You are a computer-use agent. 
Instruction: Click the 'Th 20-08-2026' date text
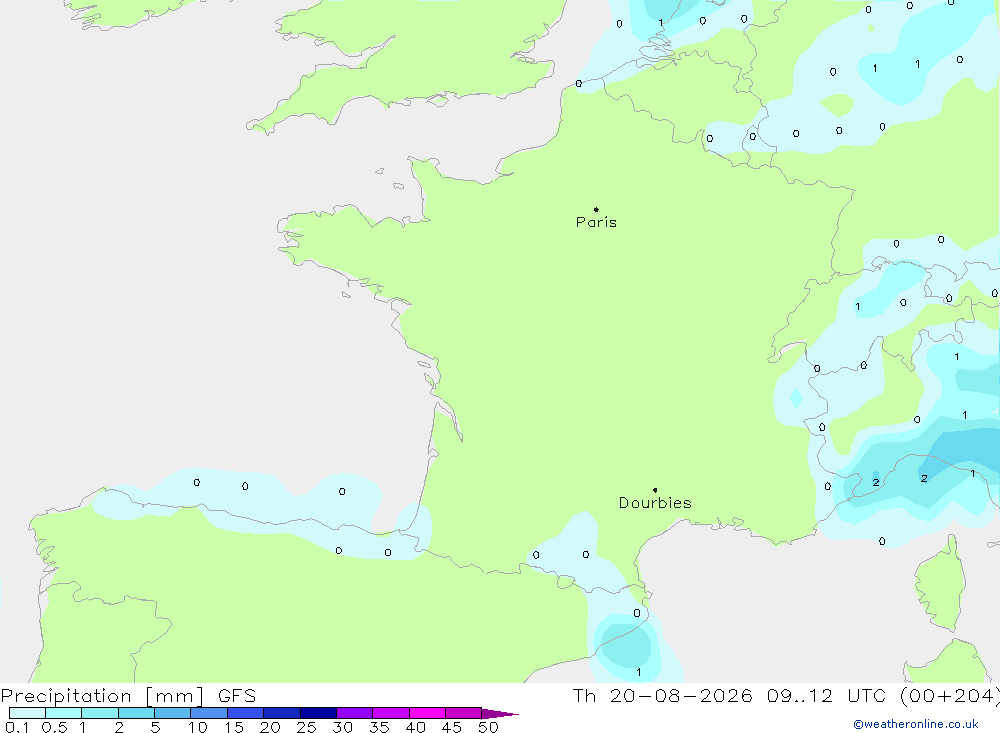[x=662, y=696]
